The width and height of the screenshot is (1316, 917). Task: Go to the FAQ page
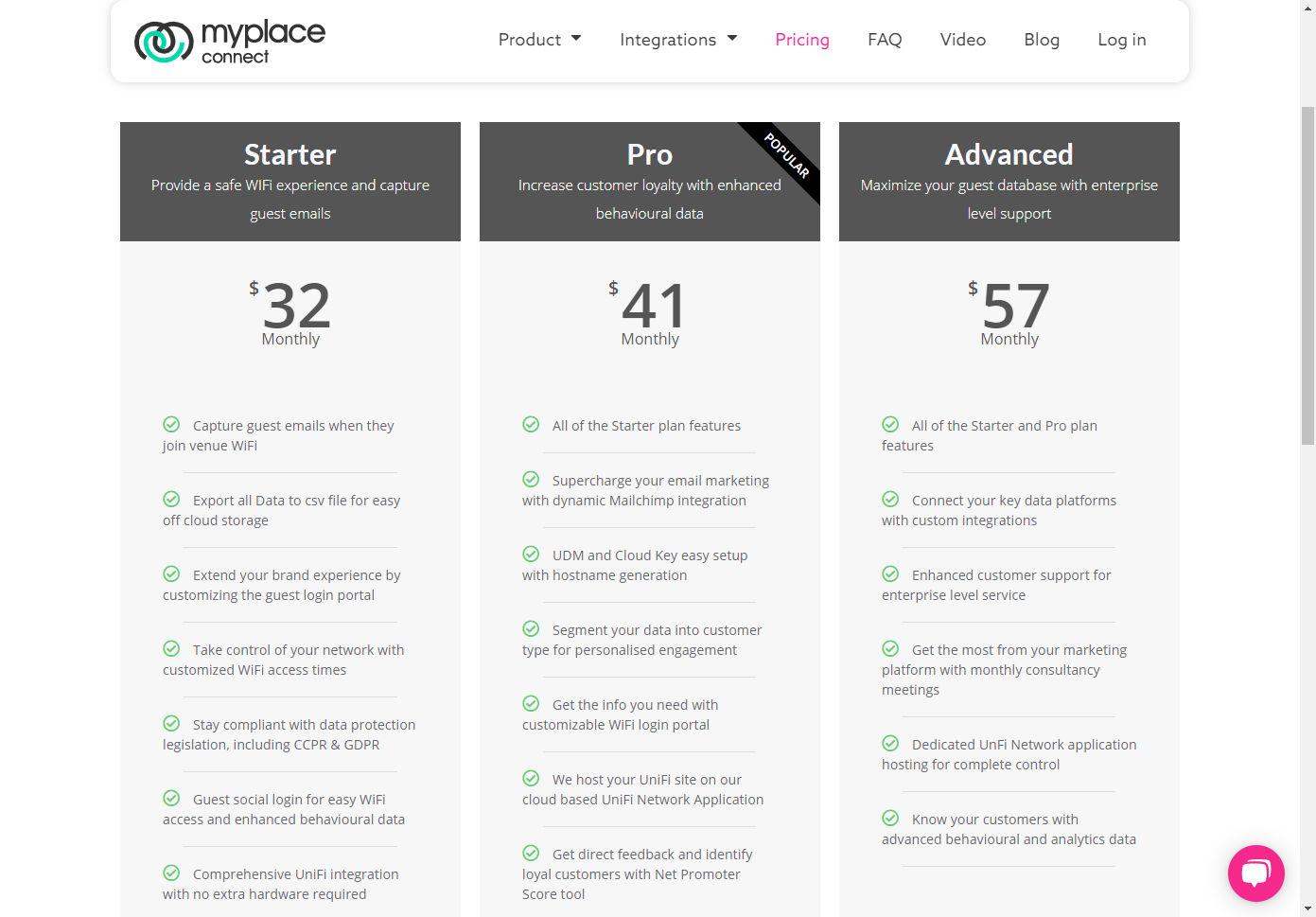point(885,40)
